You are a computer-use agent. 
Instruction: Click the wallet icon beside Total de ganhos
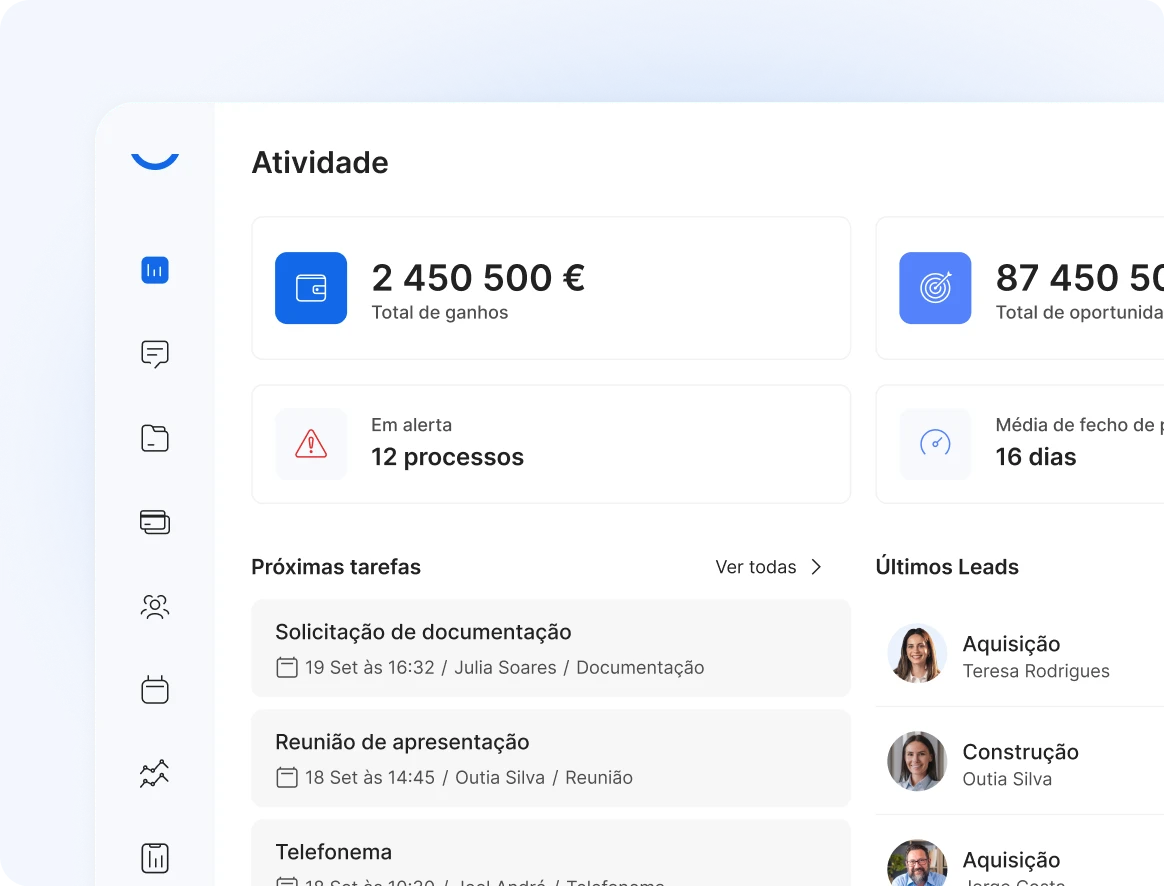click(311, 289)
